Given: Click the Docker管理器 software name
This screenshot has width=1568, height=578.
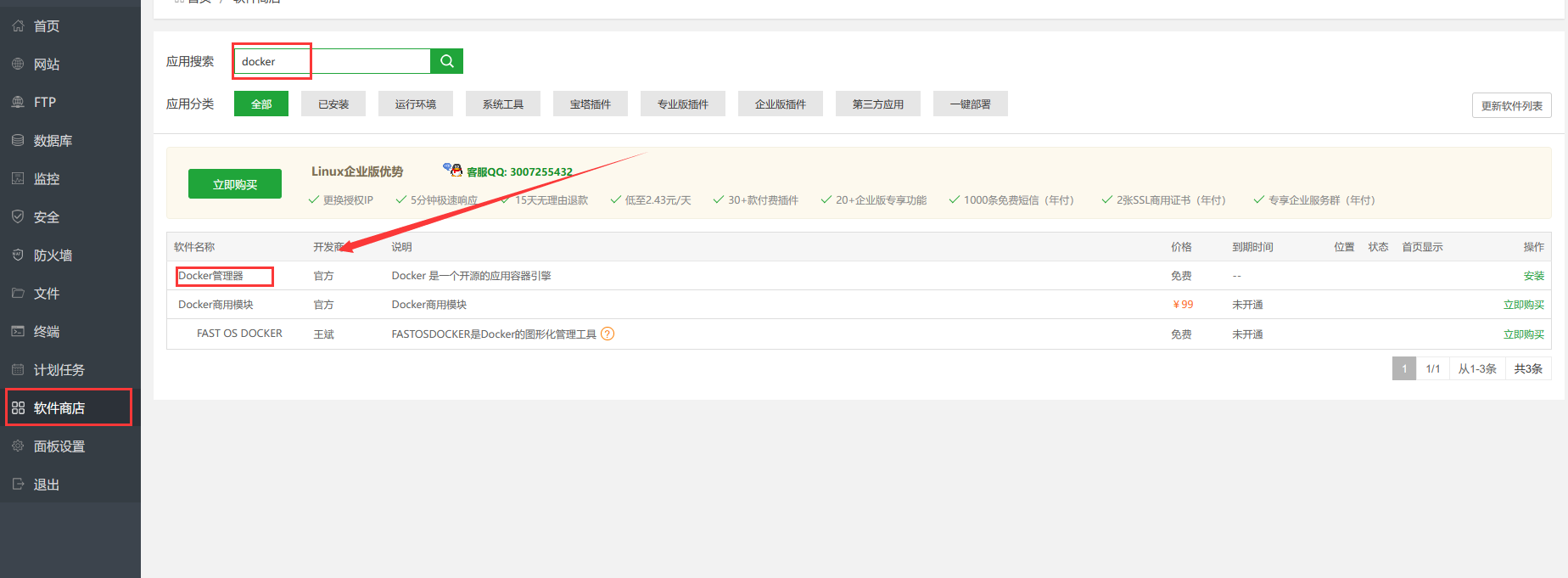Looking at the screenshot, I should point(210,276).
